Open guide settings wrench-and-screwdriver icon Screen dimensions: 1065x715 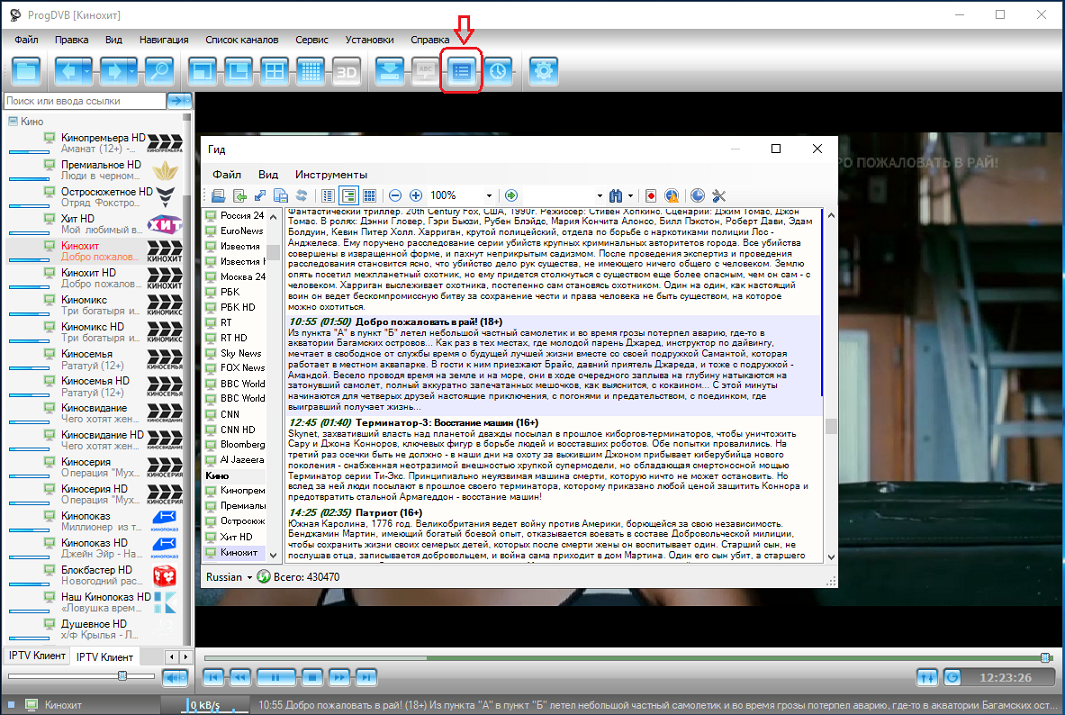[x=718, y=196]
